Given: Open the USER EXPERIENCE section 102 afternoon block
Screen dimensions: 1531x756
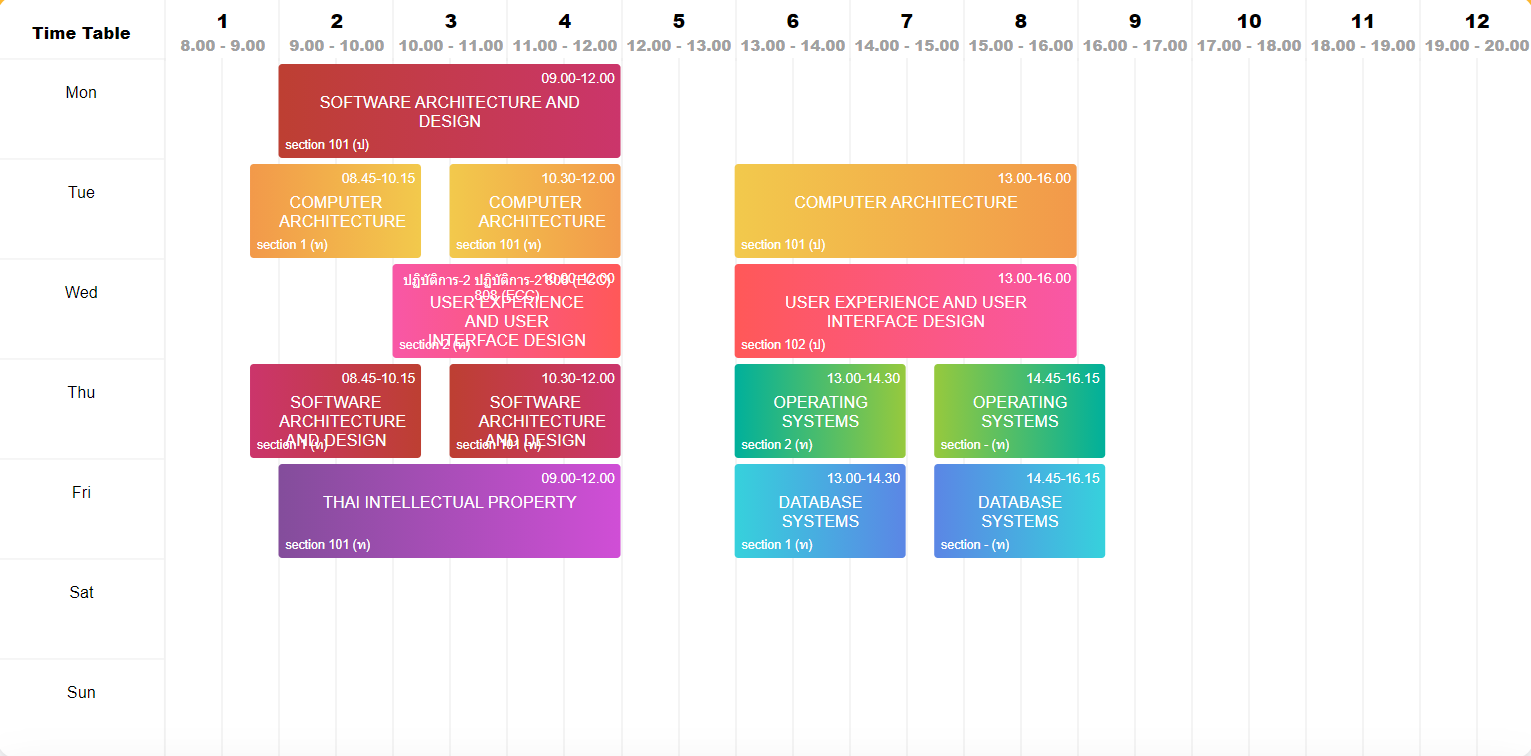Looking at the screenshot, I should pos(905,310).
